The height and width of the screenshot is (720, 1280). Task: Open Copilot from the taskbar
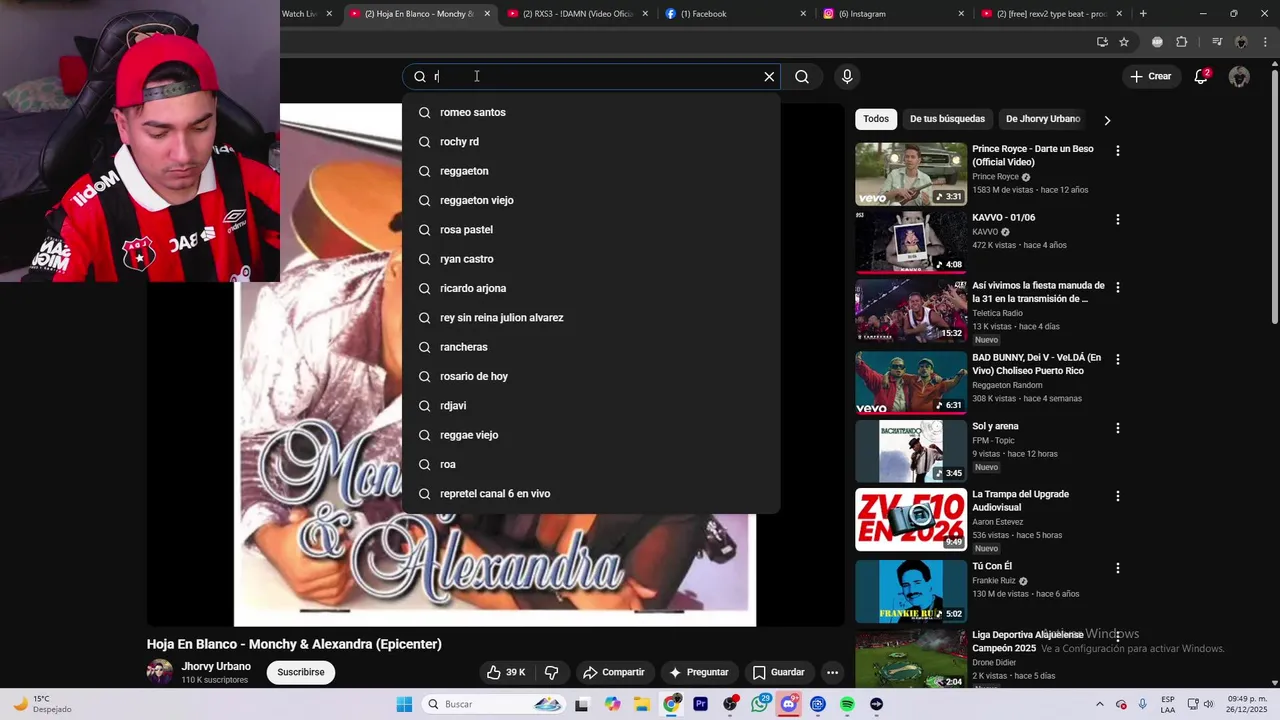[612, 704]
